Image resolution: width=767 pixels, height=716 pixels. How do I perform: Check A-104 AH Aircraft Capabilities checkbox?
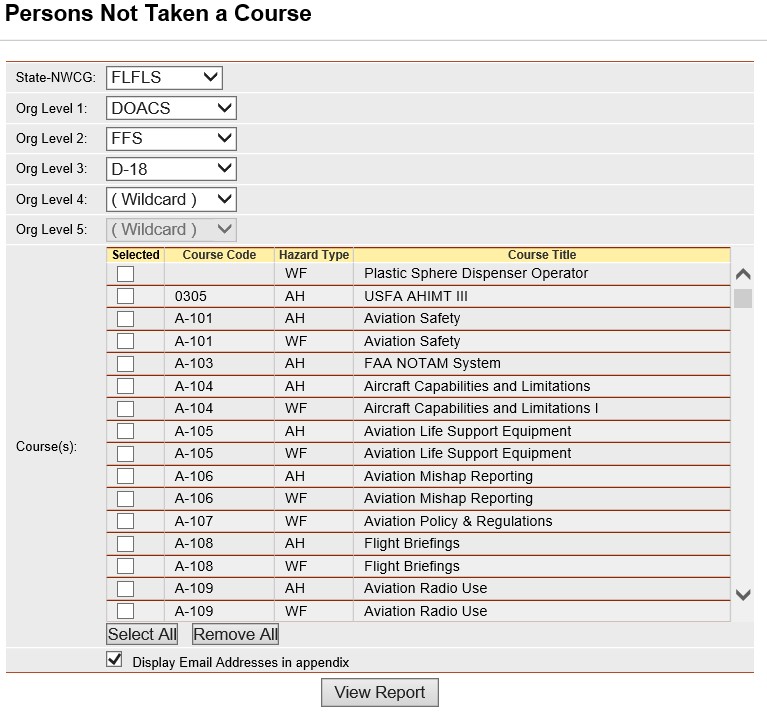pyautogui.click(x=125, y=386)
